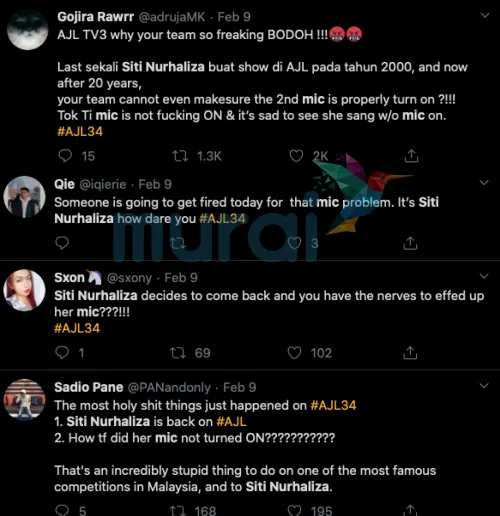Expand options chevron on Gojira Rawrr's tweet
Image resolution: width=500 pixels, height=516 pixels.
click(484, 15)
